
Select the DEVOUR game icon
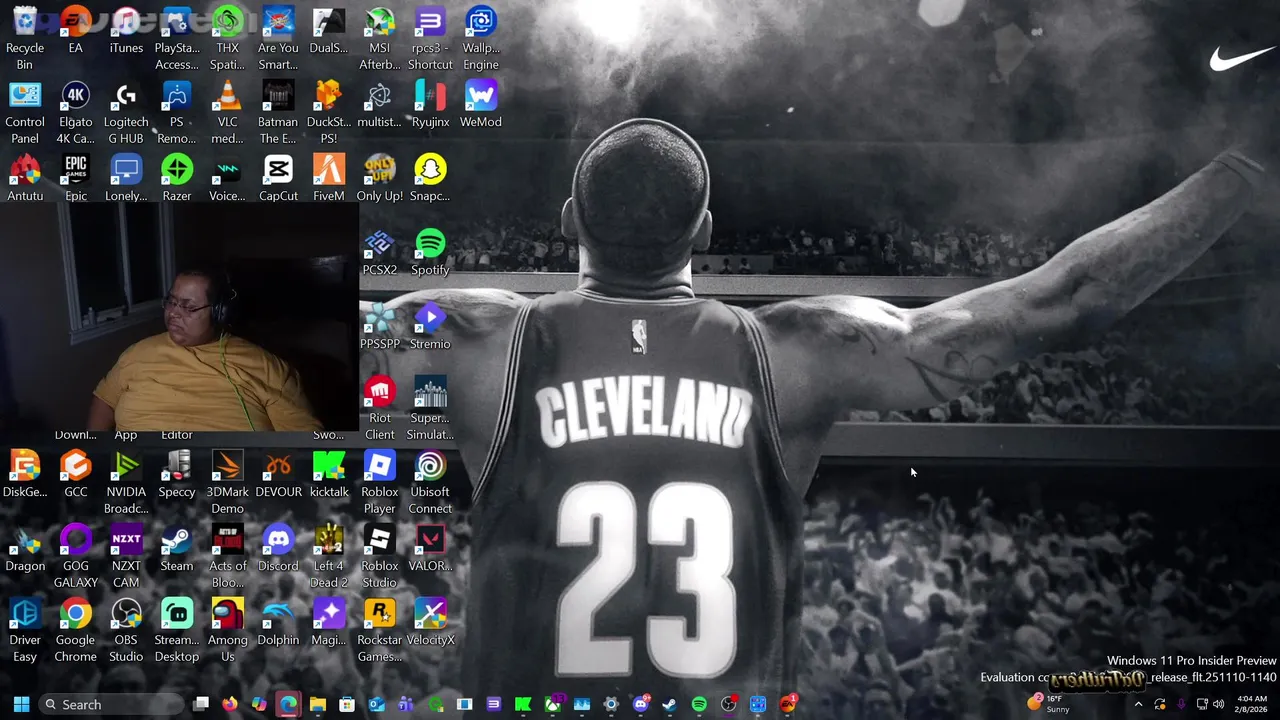(x=278, y=474)
